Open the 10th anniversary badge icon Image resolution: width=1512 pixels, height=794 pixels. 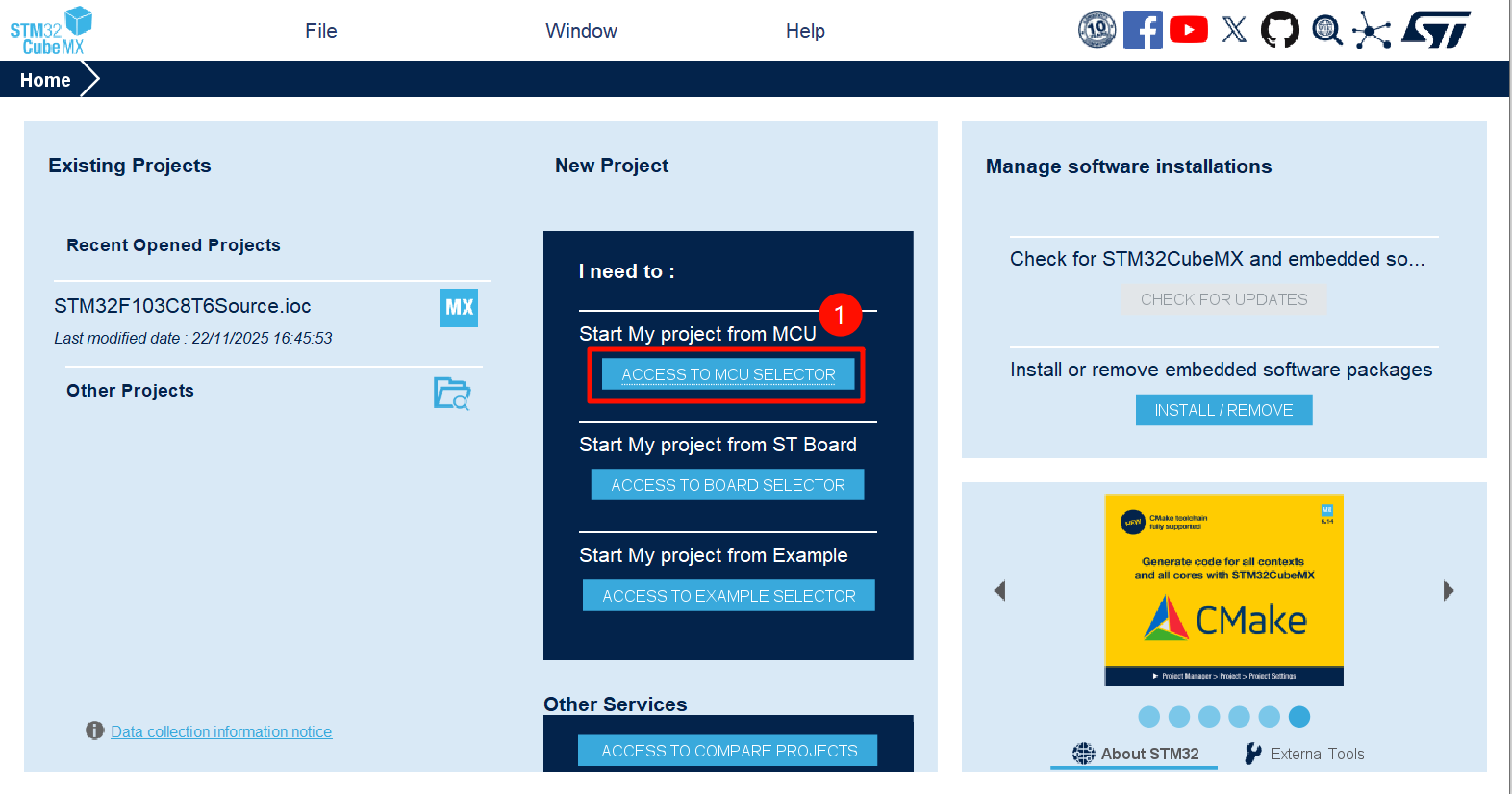click(x=1097, y=30)
